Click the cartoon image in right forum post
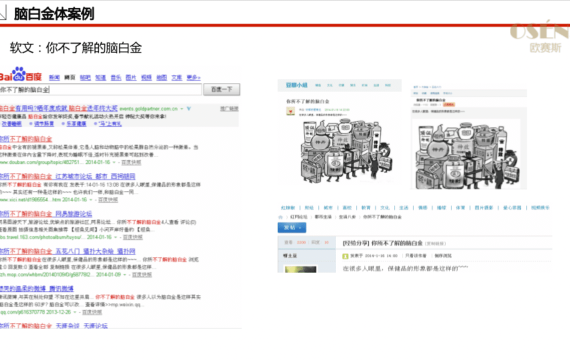The width and height of the screenshot is (570, 360). pyautogui.click(x=469, y=155)
